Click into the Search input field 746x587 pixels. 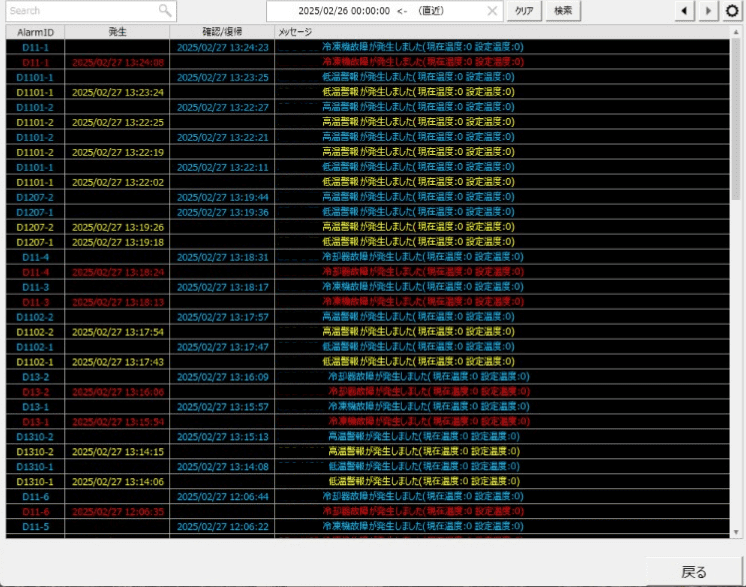tap(80, 11)
